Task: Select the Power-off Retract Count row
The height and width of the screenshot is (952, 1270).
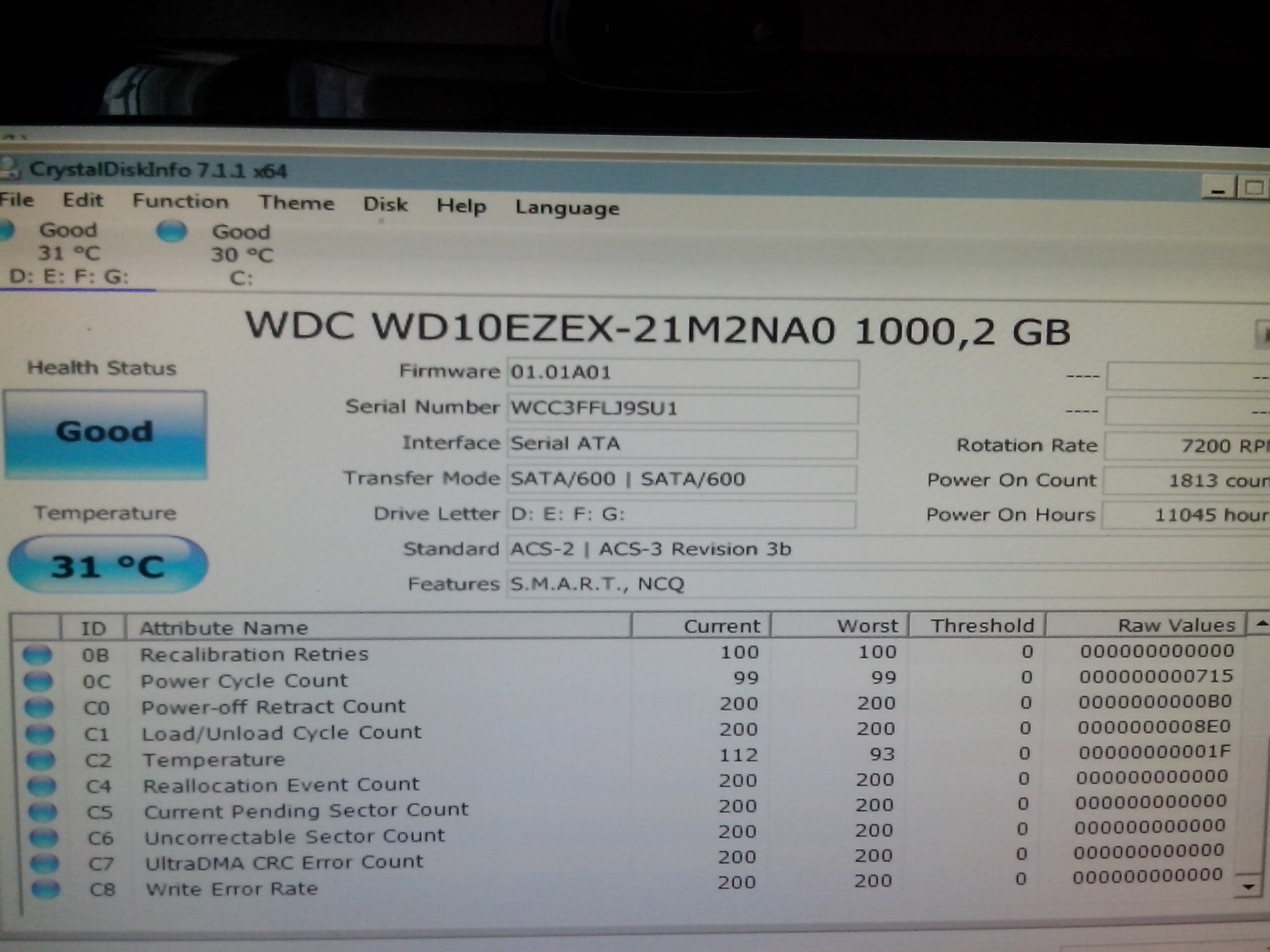Action: pyautogui.click(x=628, y=705)
